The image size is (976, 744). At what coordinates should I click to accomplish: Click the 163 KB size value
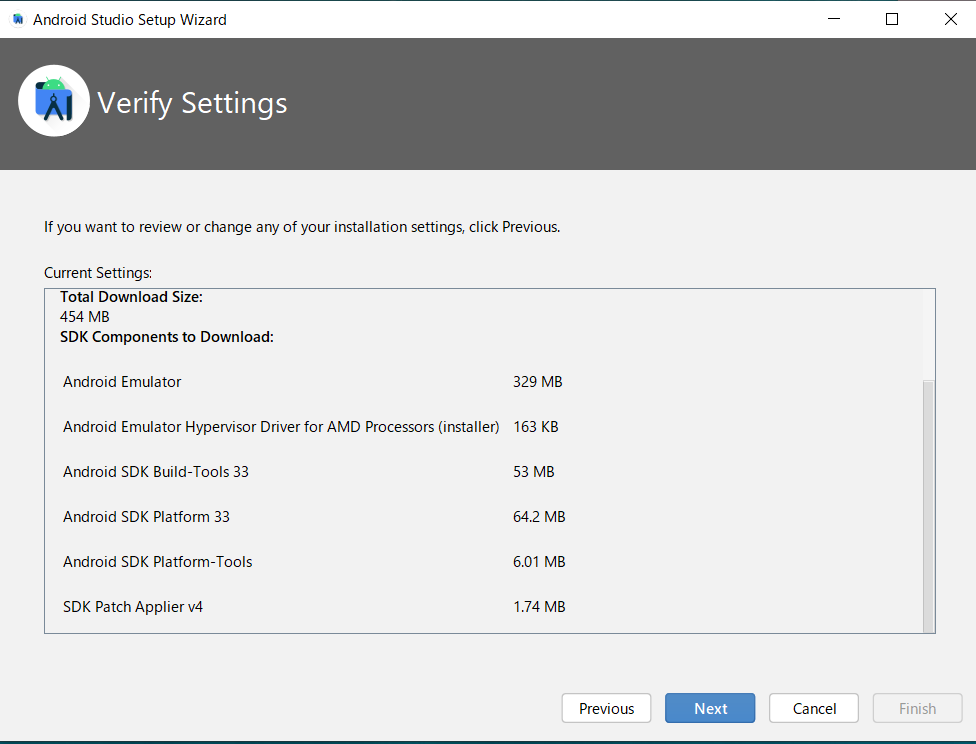535,426
